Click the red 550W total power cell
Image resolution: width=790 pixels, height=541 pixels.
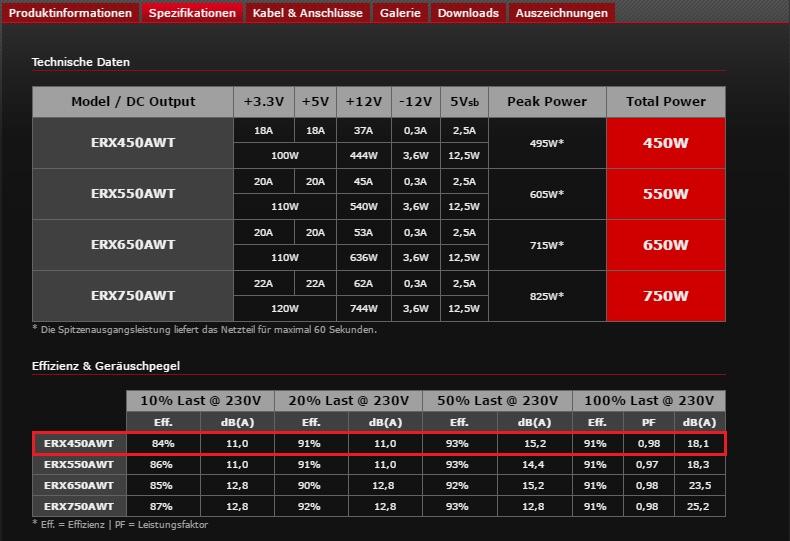tap(666, 194)
